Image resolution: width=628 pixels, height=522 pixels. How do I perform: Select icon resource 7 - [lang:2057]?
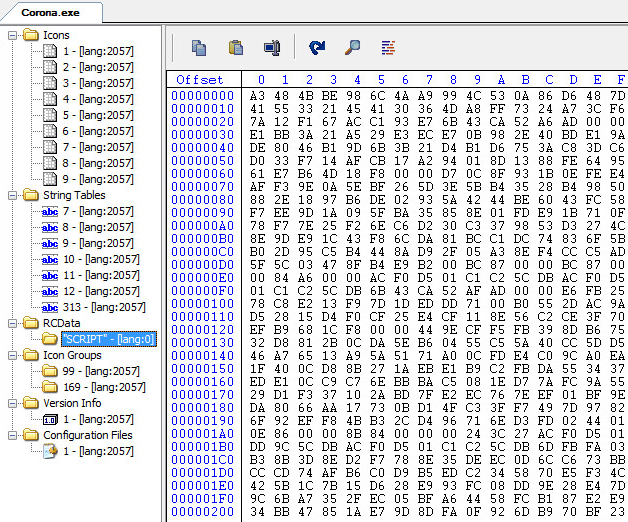[98, 147]
